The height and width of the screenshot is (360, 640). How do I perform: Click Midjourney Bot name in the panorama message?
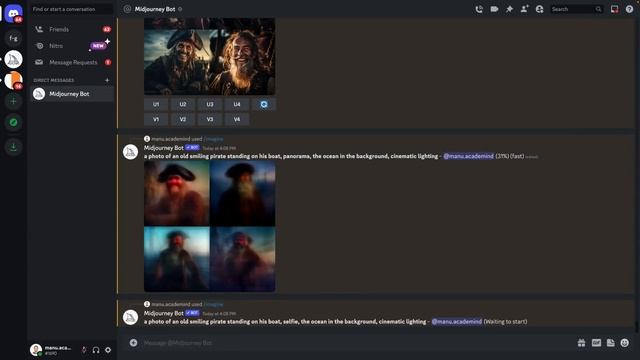[164, 148]
